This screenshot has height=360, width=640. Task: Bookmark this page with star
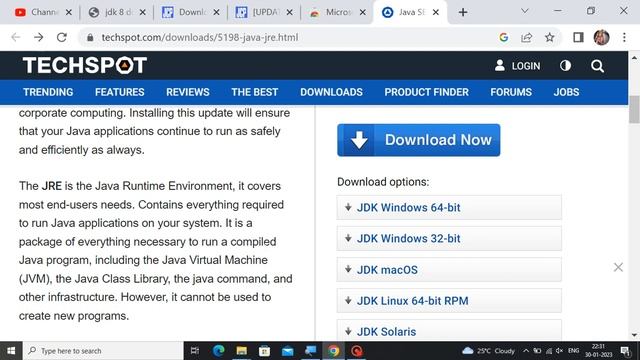click(549, 38)
